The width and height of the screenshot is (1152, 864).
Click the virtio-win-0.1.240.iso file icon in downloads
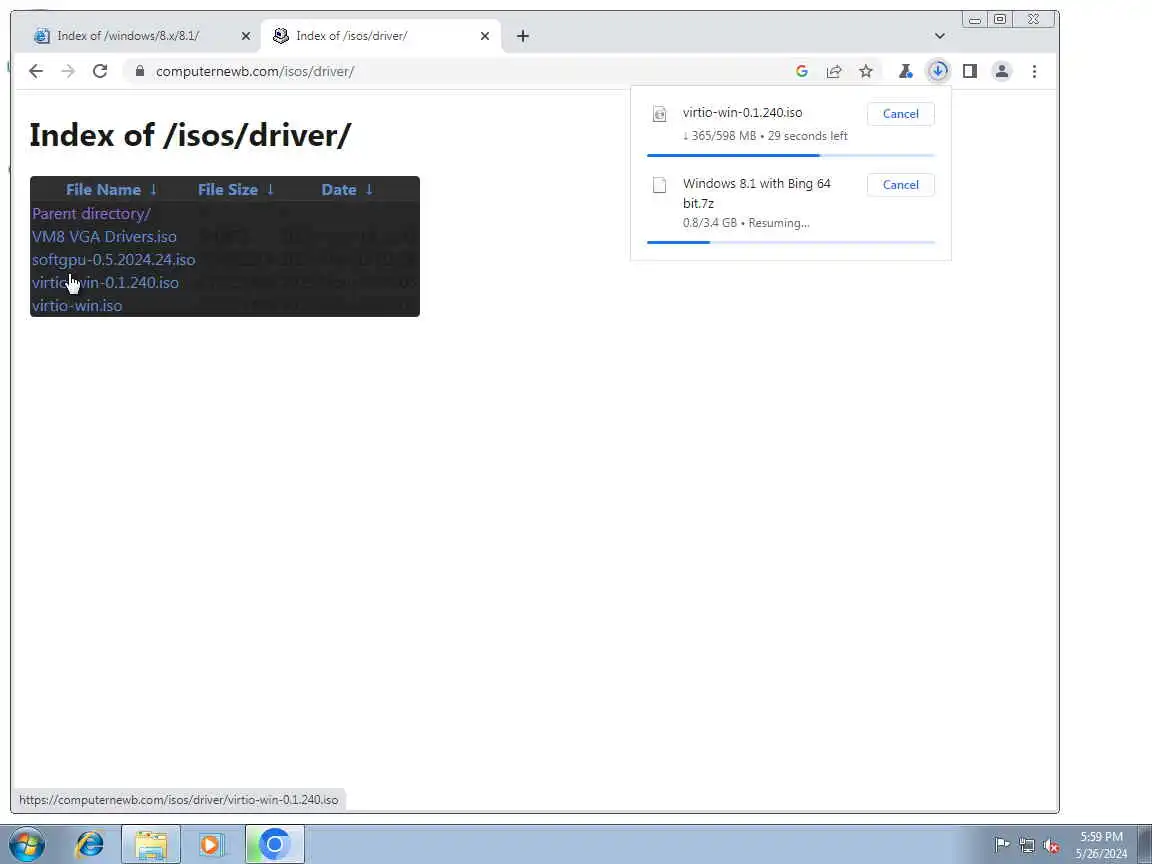(x=660, y=114)
